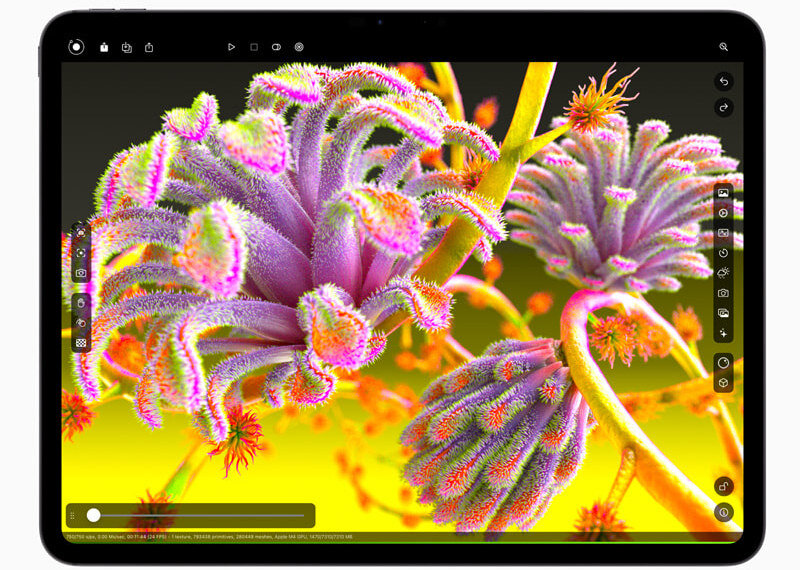Screen dimensions: 800x570
Task: Stop rendering with the square button
Action: point(254,47)
